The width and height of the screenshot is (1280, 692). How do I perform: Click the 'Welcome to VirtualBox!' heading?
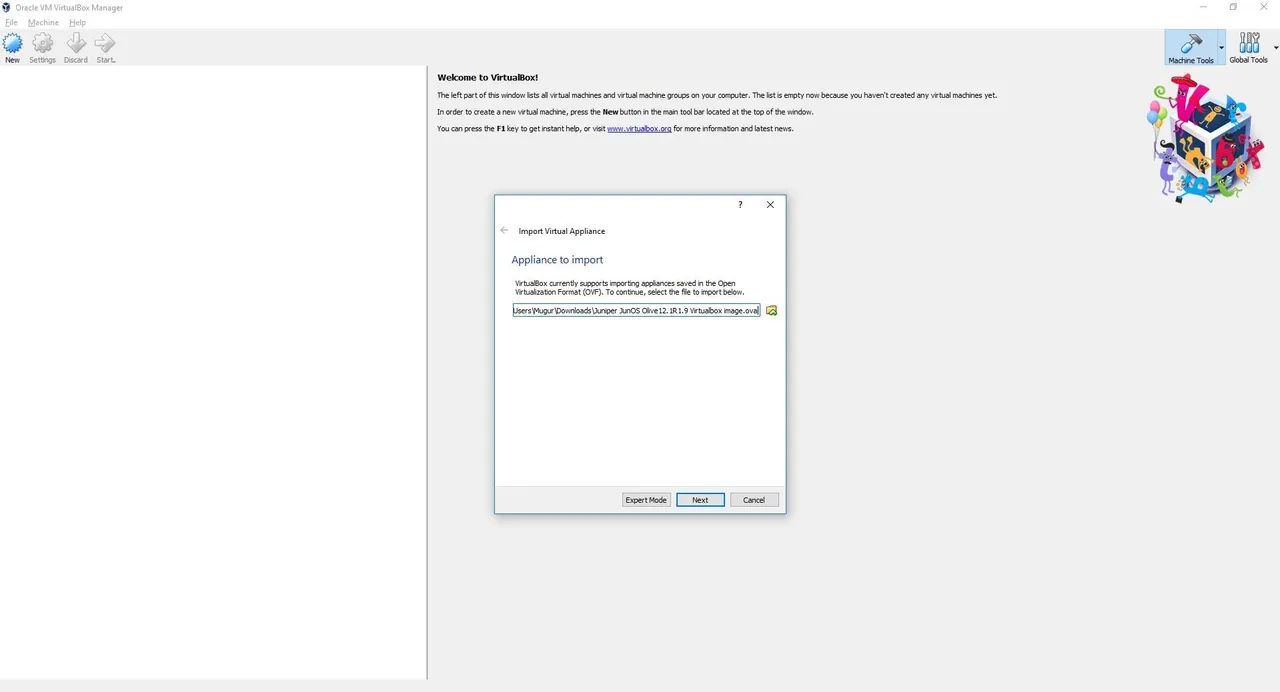[x=488, y=78]
